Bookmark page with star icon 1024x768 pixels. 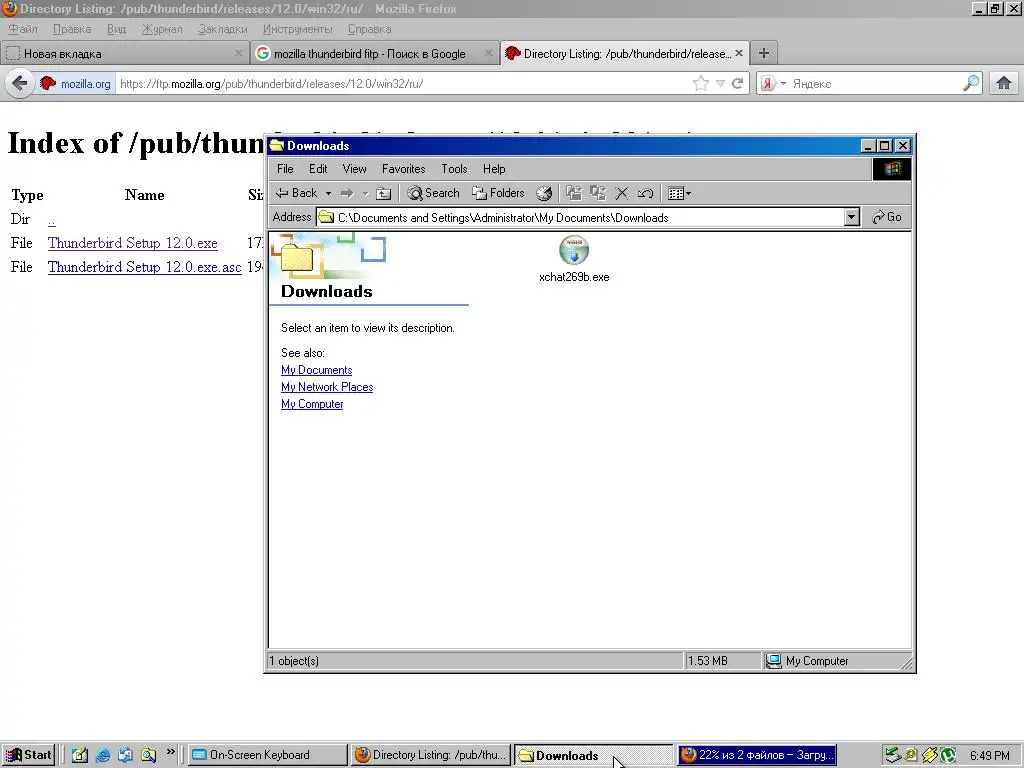(x=701, y=84)
